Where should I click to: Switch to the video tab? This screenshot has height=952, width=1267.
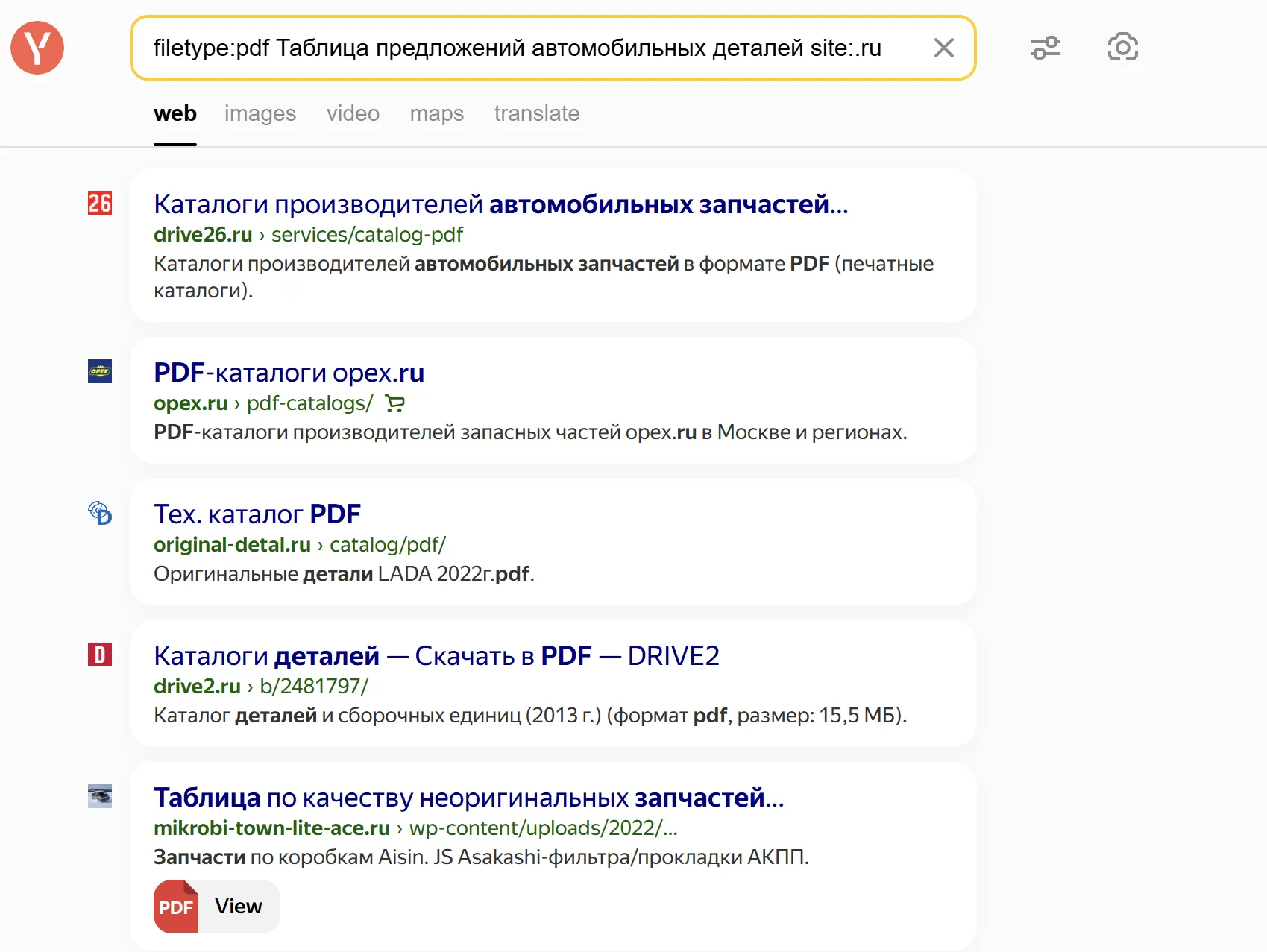point(353,113)
